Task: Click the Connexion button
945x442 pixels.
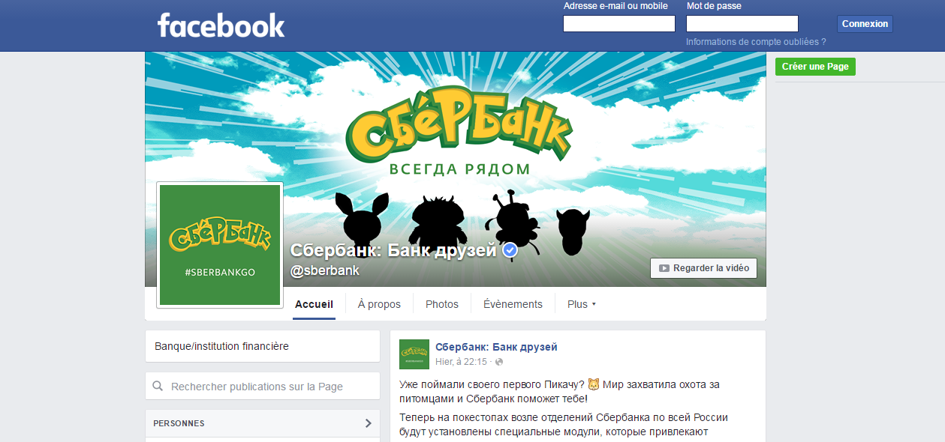Action: pyautogui.click(x=865, y=24)
